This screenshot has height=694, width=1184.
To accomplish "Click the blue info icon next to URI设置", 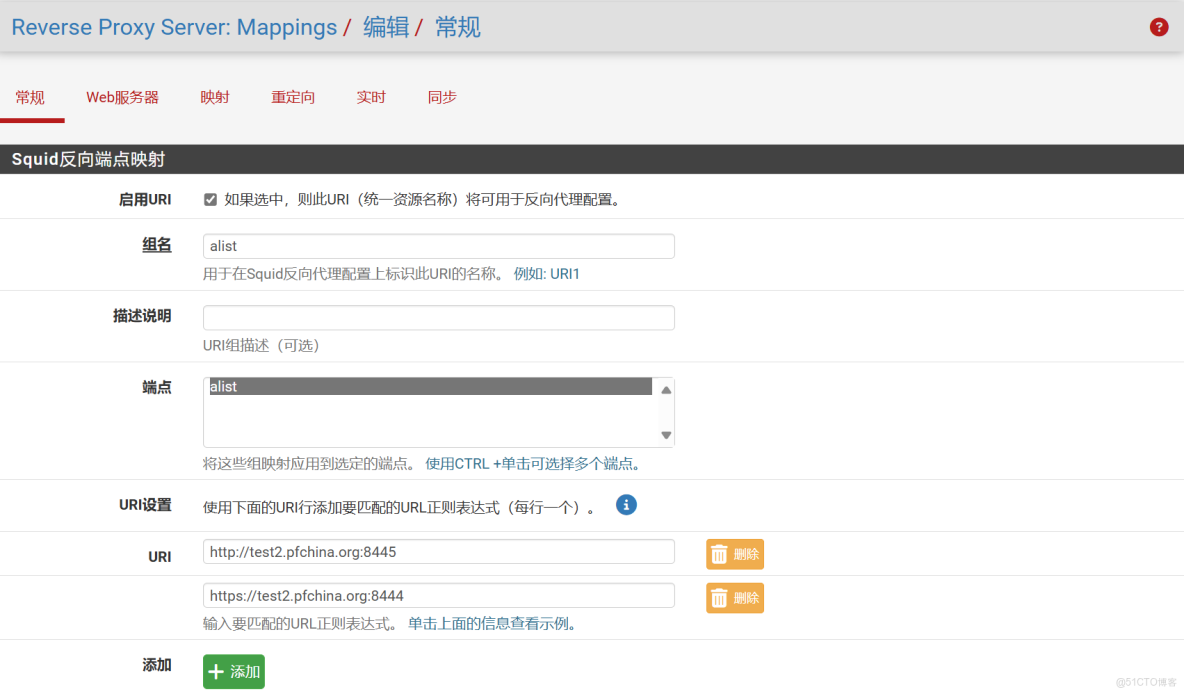I will [626, 505].
